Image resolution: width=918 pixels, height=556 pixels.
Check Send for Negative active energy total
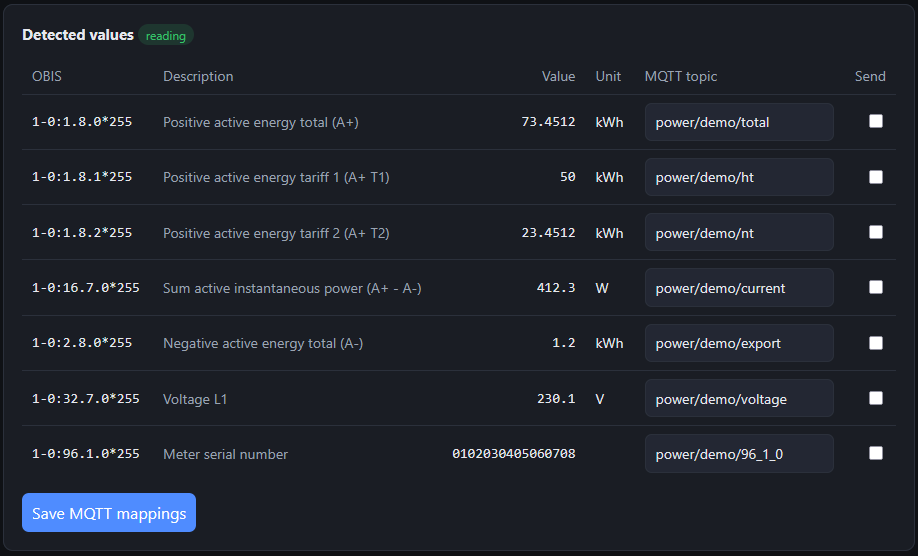(x=876, y=343)
